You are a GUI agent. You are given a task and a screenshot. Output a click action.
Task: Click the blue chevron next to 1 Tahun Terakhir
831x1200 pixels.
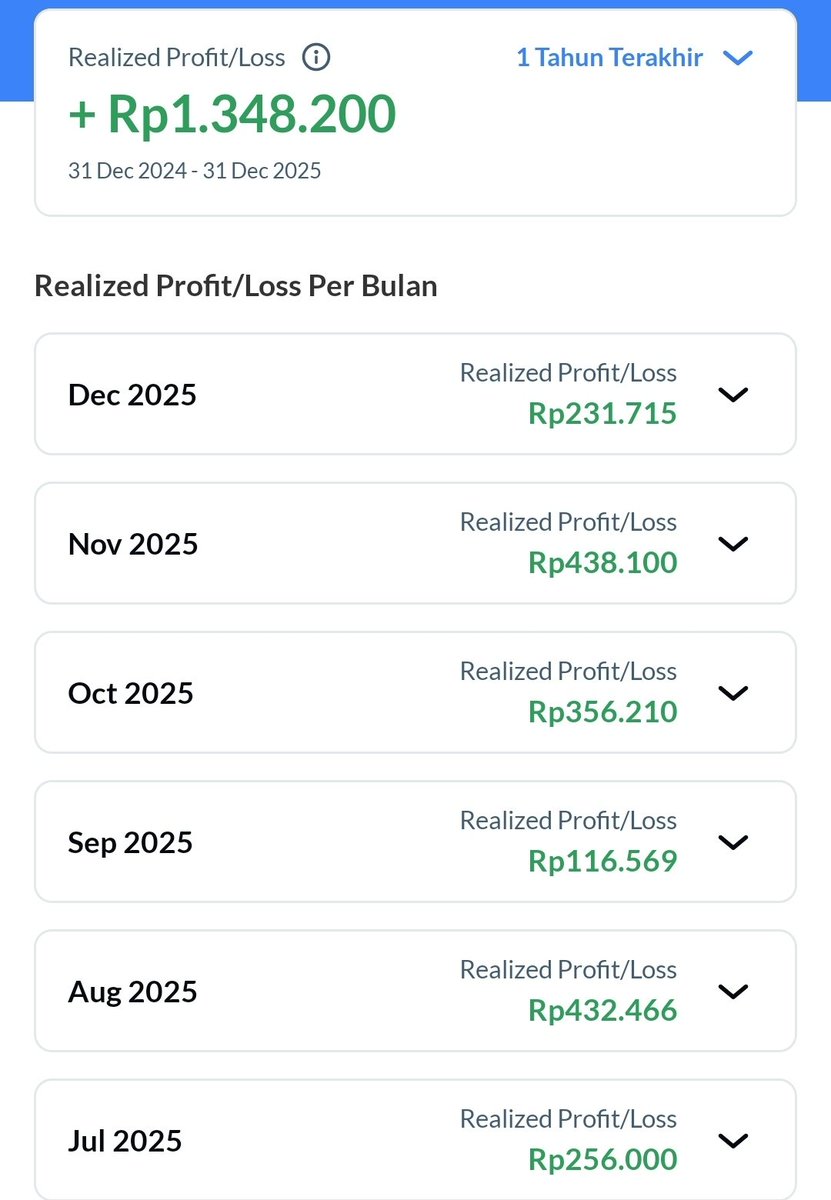pos(737,58)
